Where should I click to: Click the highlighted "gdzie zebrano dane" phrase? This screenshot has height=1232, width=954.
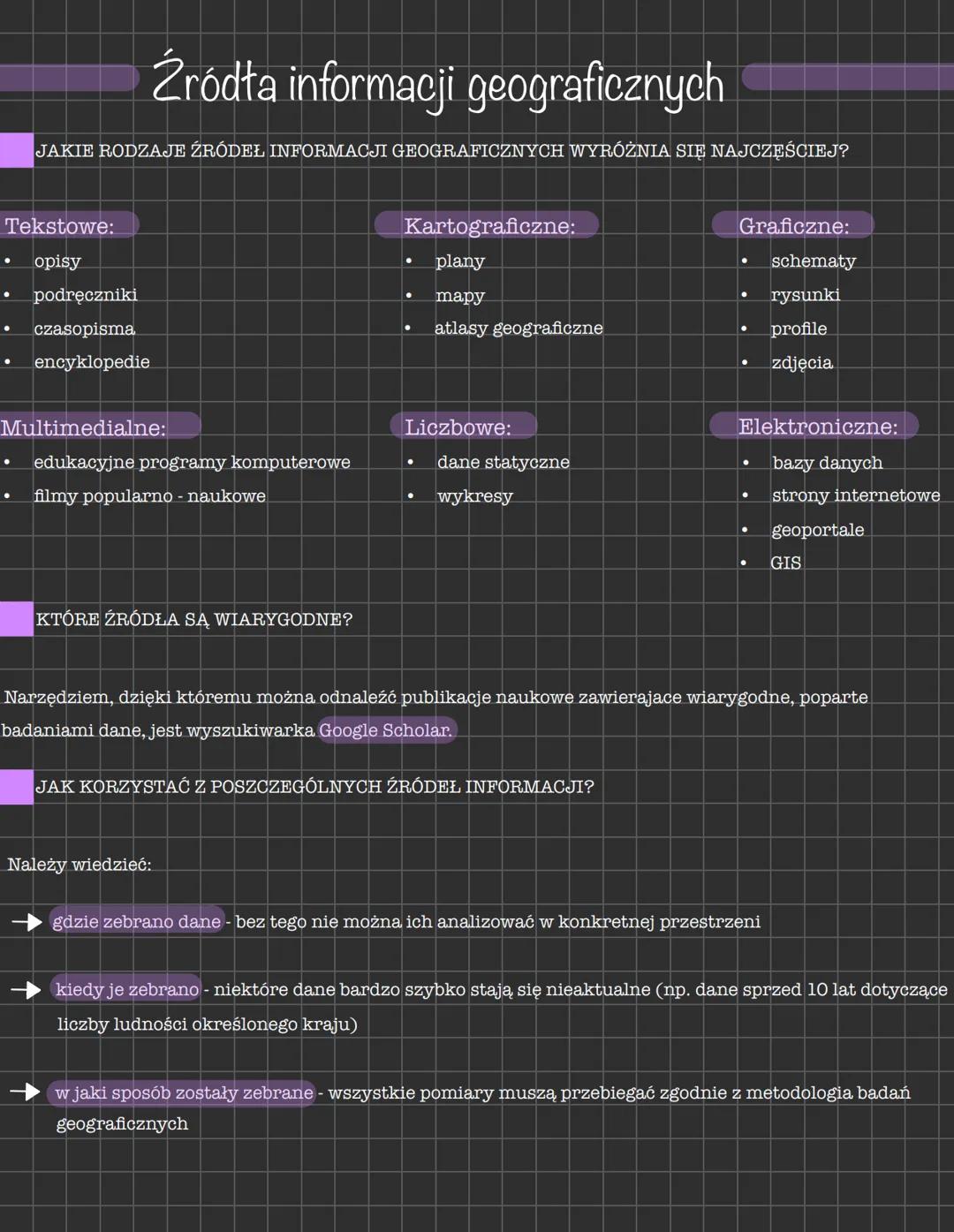point(137,922)
